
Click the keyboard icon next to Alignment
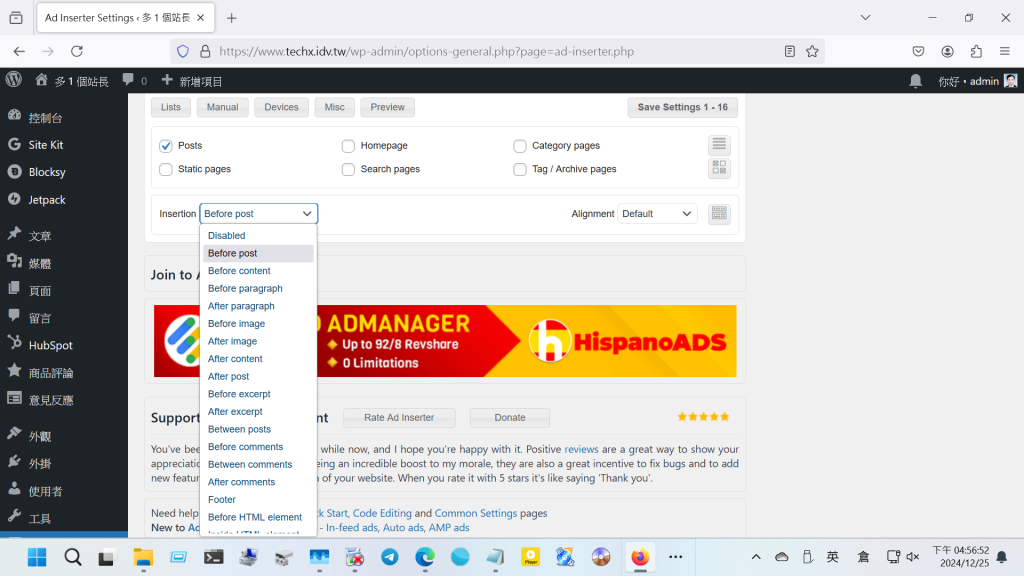coord(719,214)
